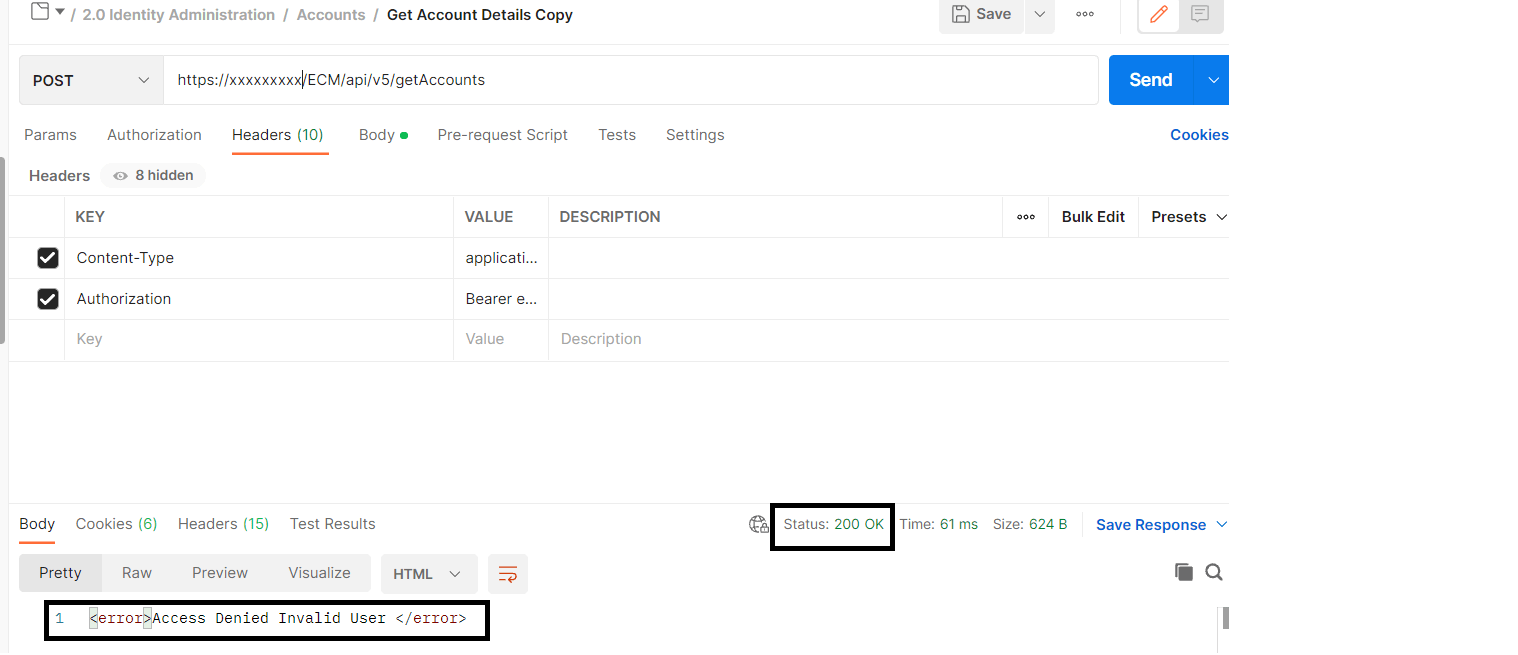Select the pencil edit mode icon

[x=1159, y=15]
